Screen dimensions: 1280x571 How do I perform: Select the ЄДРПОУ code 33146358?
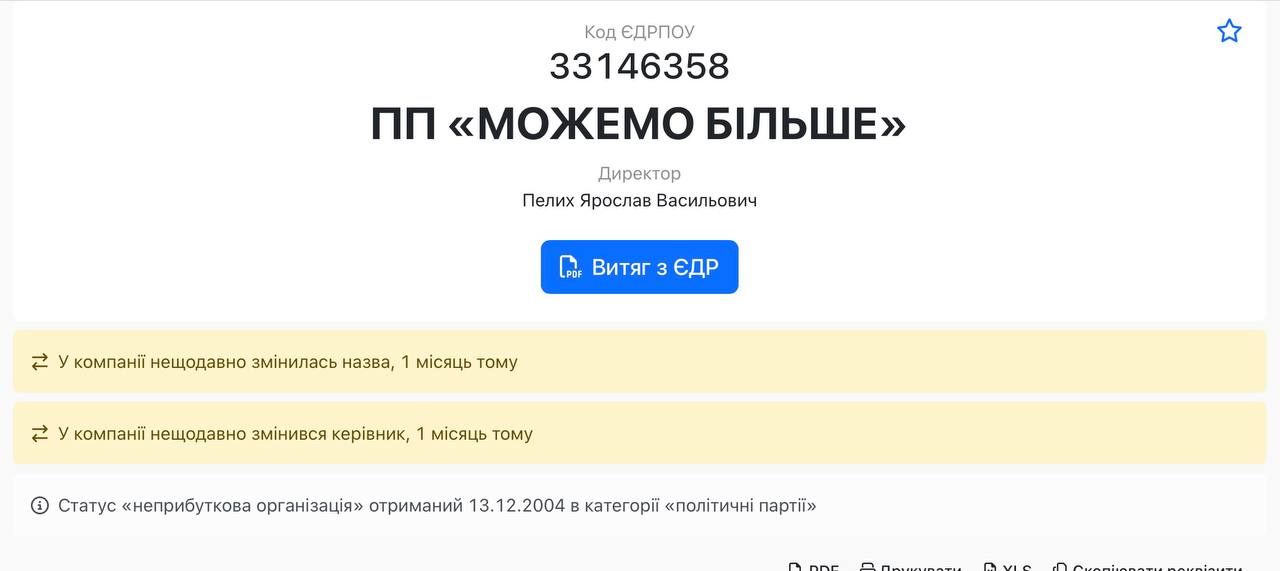coord(639,66)
